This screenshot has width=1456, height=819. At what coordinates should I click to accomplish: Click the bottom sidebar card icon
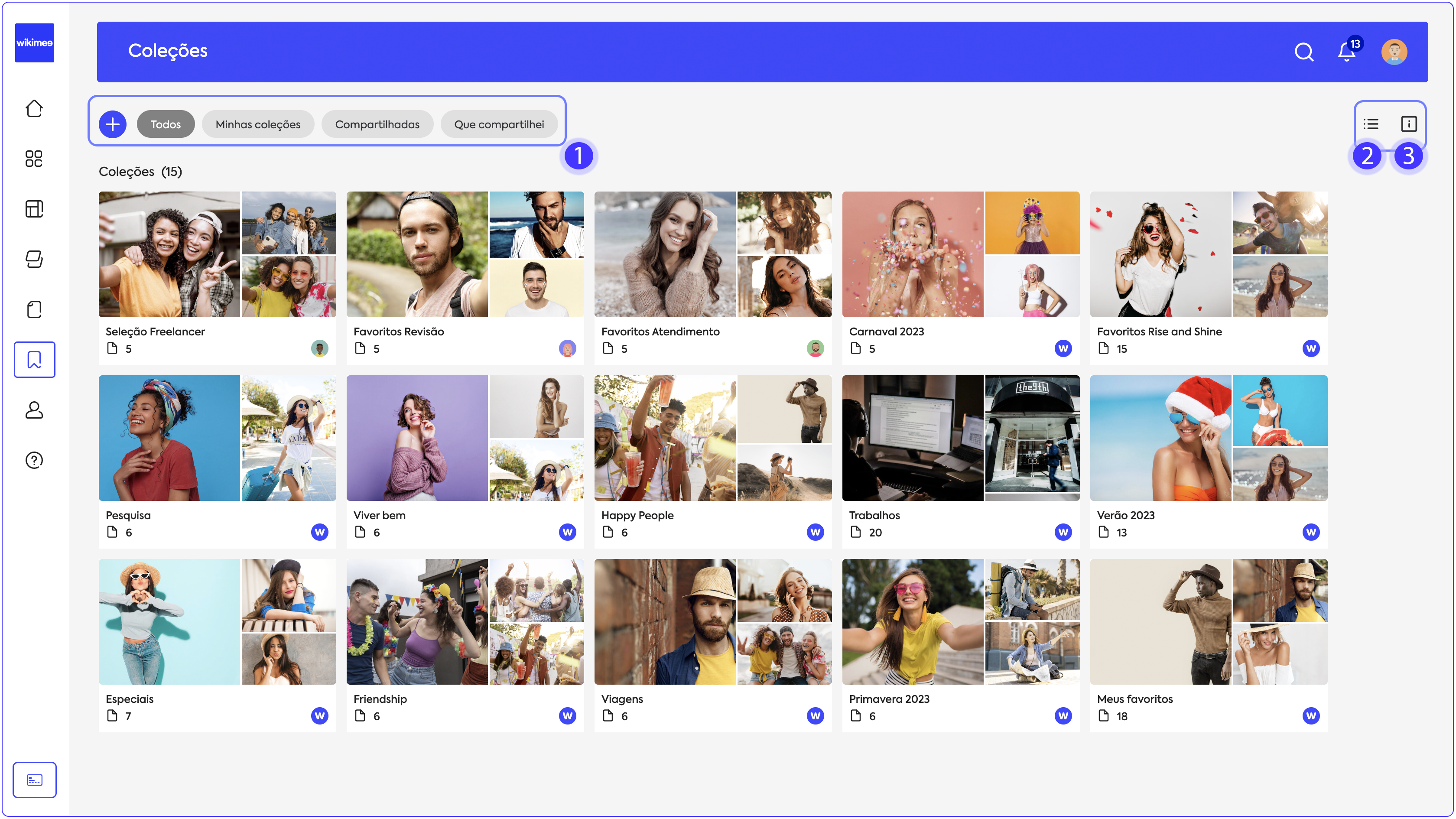click(x=35, y=780)
